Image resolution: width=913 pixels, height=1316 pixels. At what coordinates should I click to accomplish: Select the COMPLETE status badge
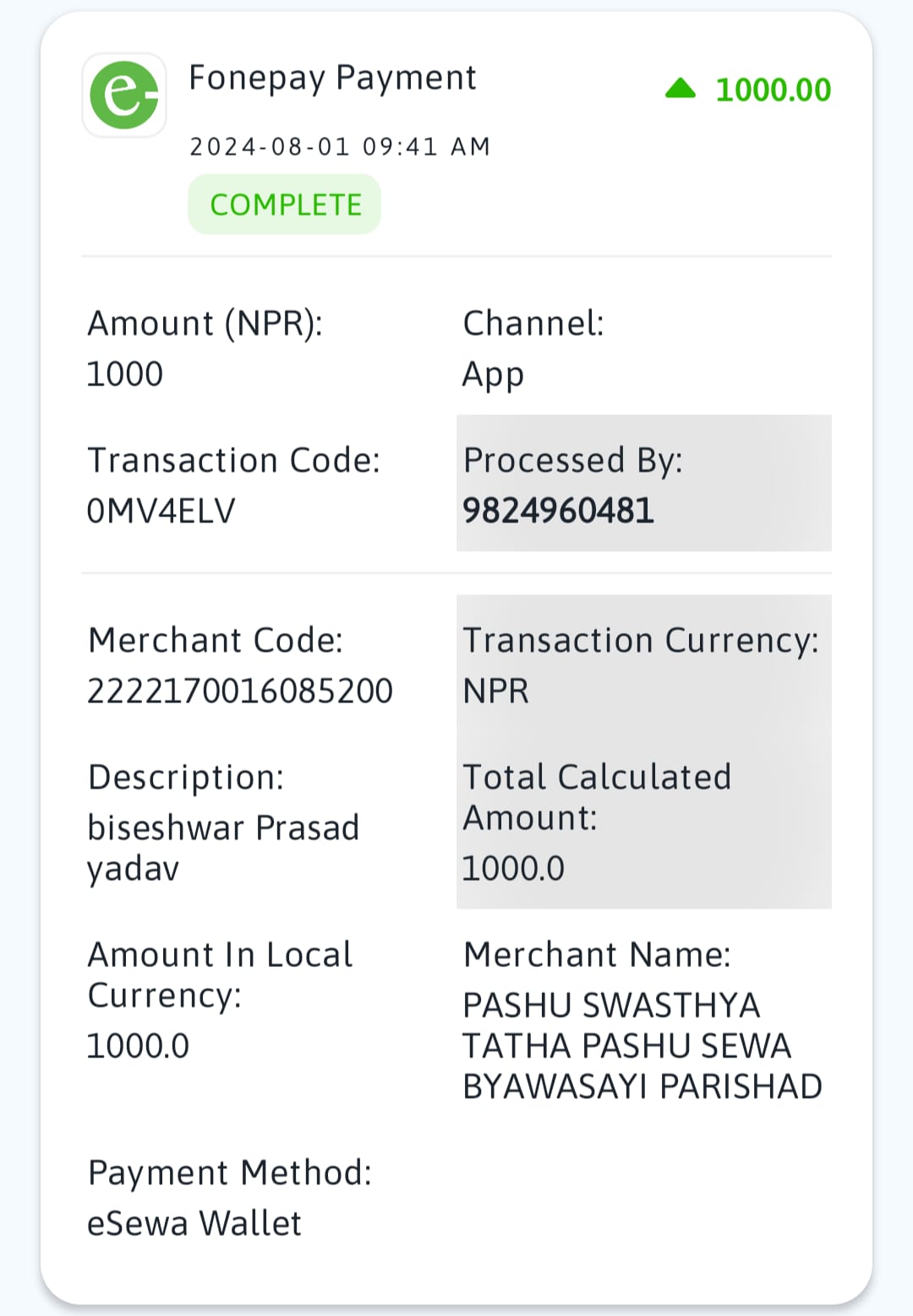tap(285, 205)
